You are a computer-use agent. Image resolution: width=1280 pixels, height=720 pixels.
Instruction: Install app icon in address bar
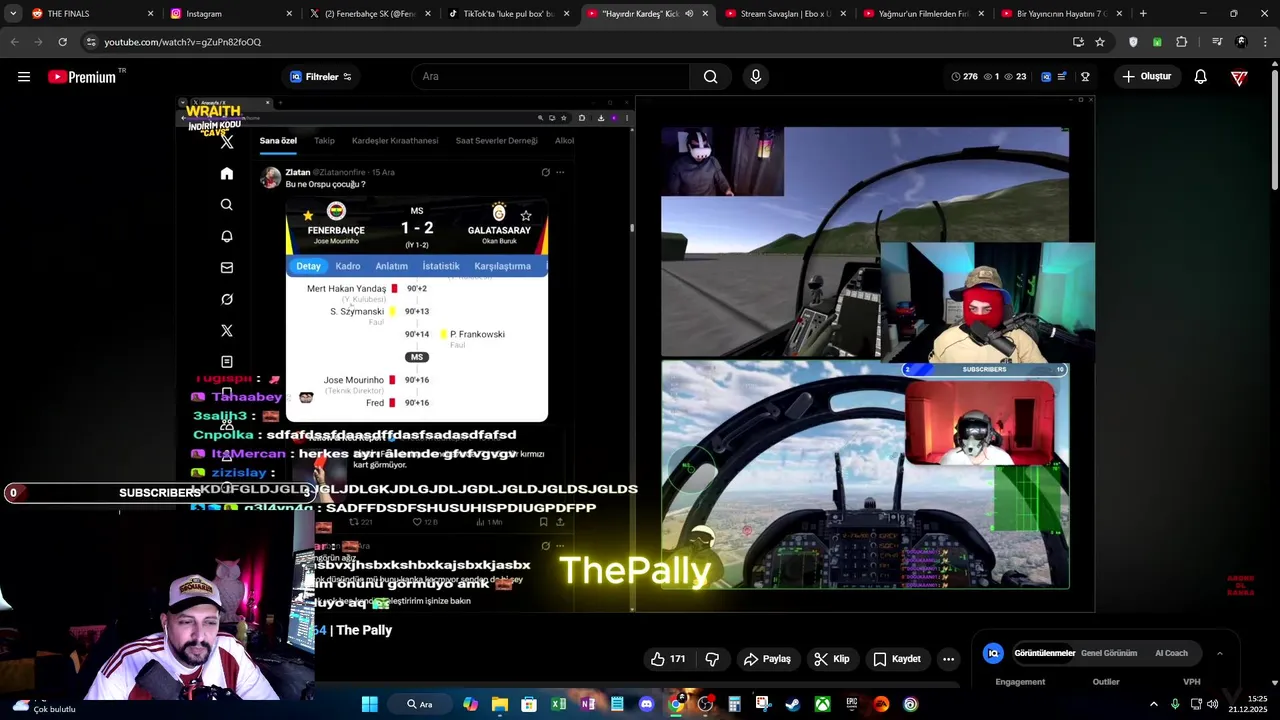pyautogui.click(x=1078, y=42)
